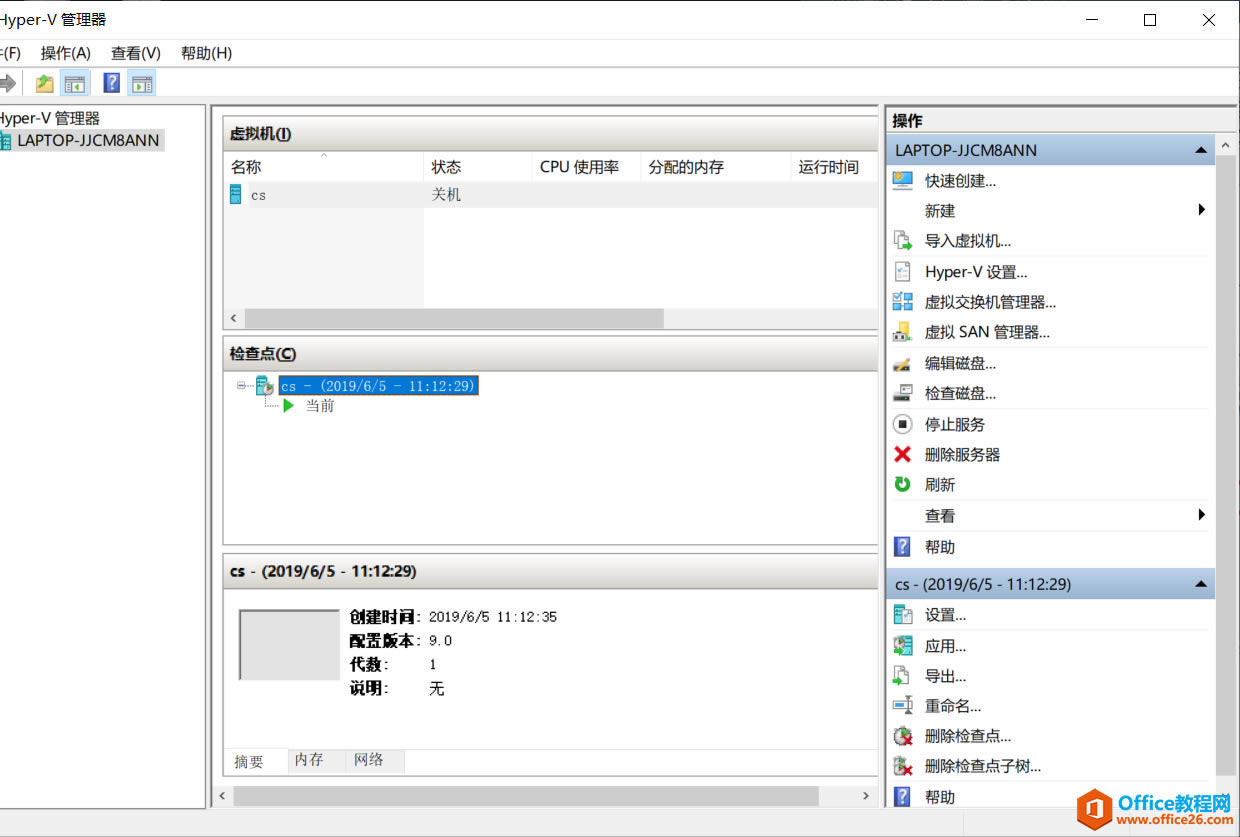Click the virtual machine list left scroll arrow
Viewport: 1240px width, 837px height.
pyautogui.click(x=234, y=318)
